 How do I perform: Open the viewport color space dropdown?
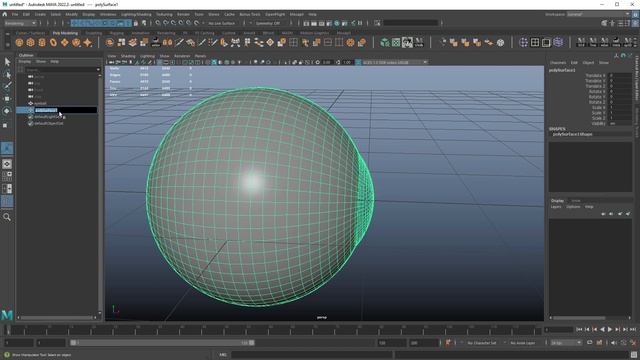395,62
